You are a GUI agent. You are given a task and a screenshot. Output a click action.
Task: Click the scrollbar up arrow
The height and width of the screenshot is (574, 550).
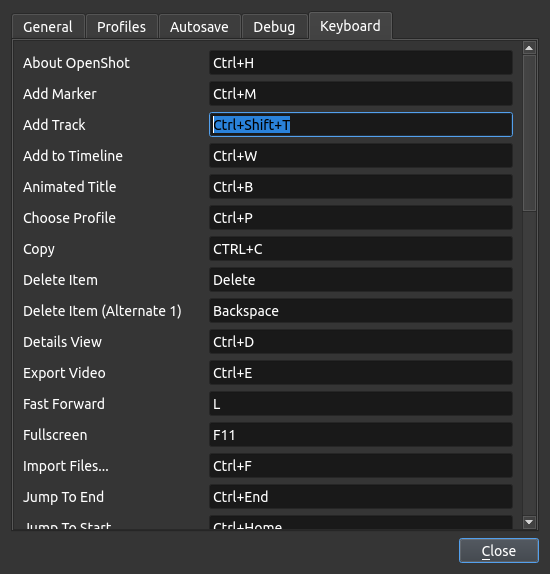(529, 48)
